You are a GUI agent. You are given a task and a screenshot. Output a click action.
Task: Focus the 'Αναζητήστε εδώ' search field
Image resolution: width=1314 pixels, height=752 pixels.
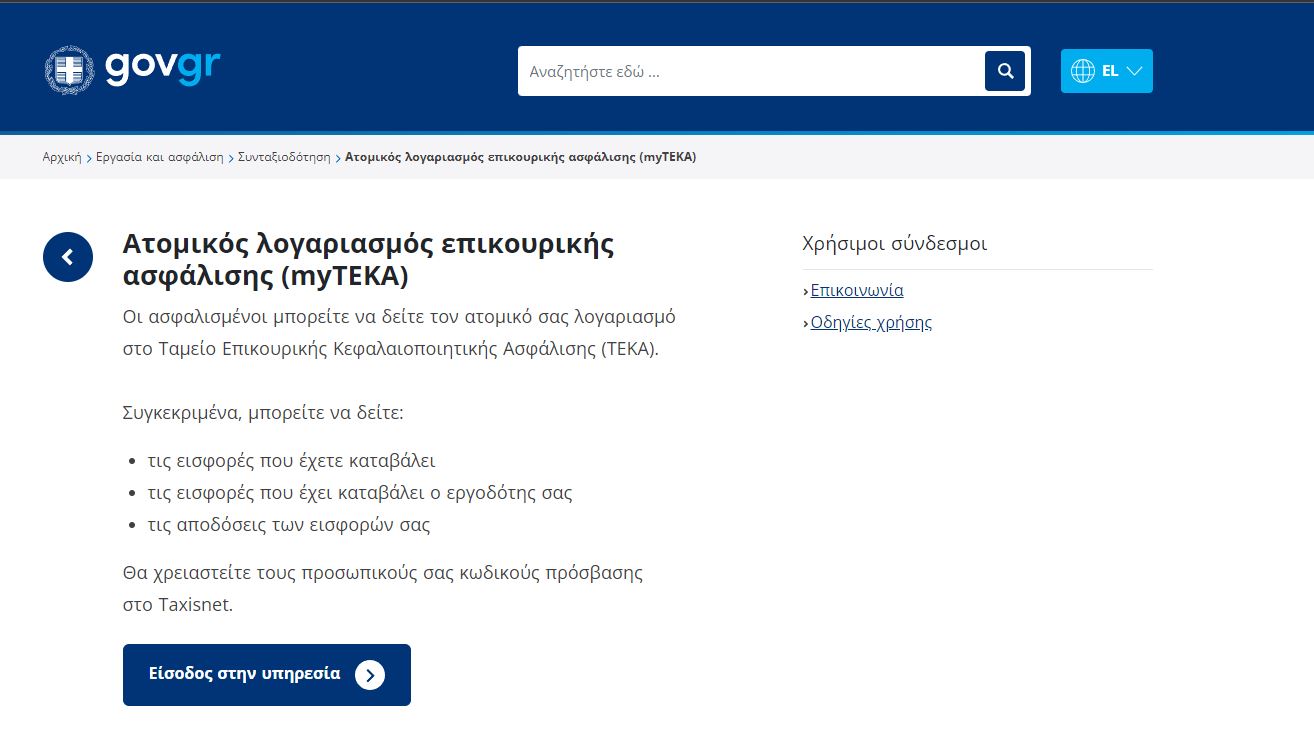[750, 71]
